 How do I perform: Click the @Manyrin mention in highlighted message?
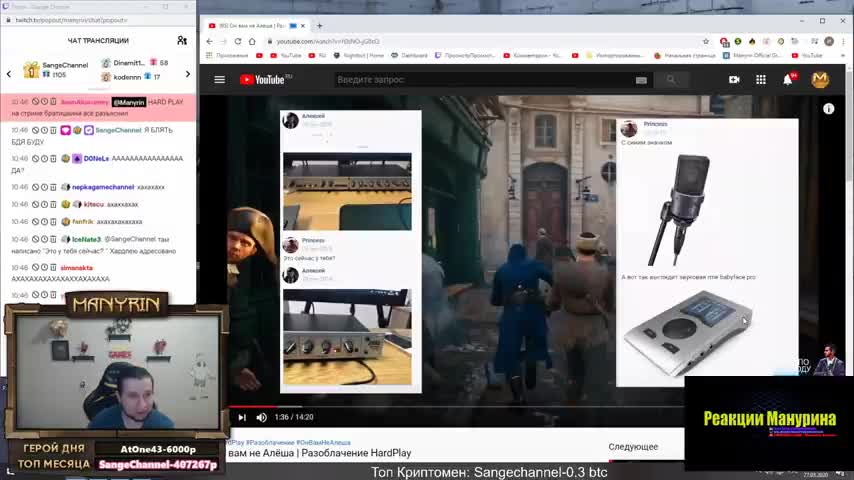pyautogui.click(x=129, y=102)
